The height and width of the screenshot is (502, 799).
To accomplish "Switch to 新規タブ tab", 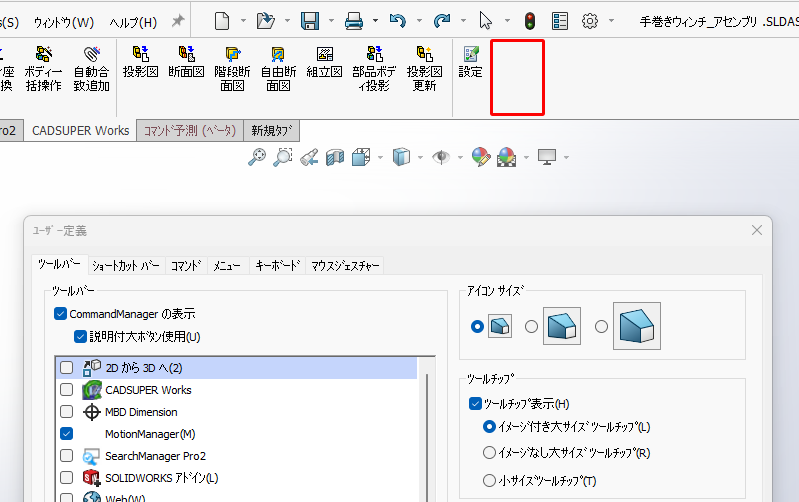I will coord(272,131).
